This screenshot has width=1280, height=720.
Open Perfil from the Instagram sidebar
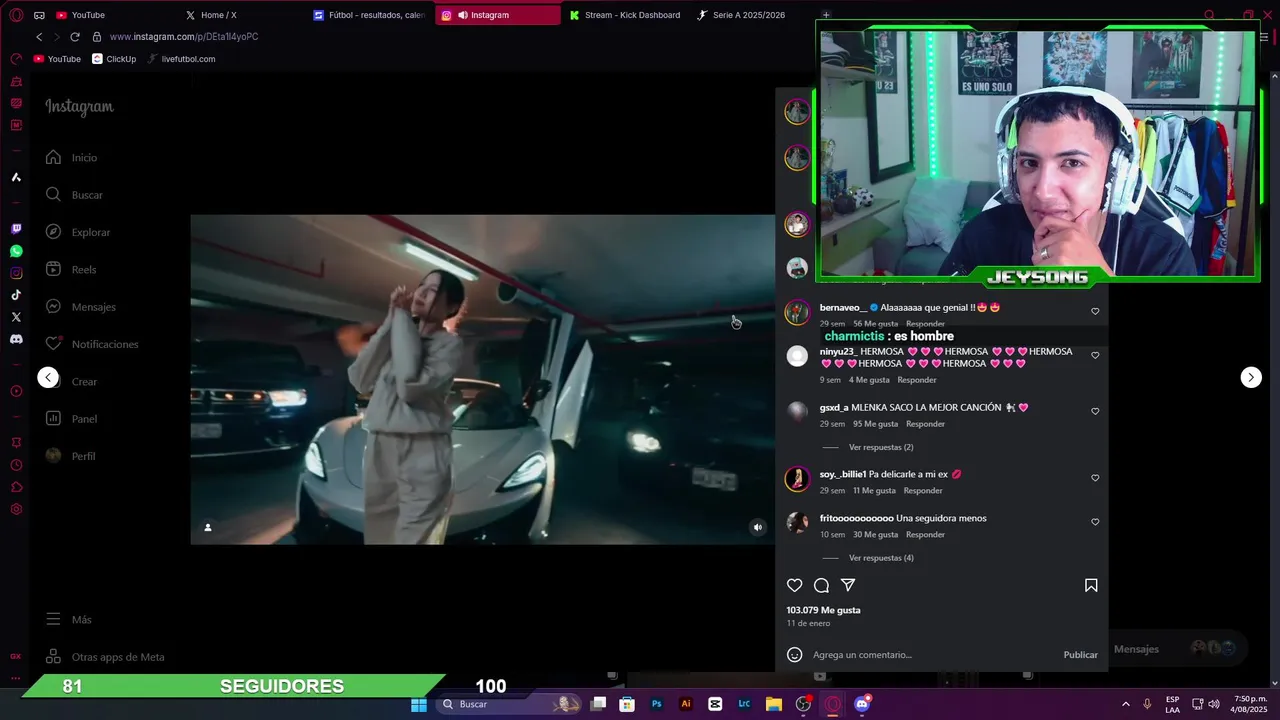coord(70,456)
